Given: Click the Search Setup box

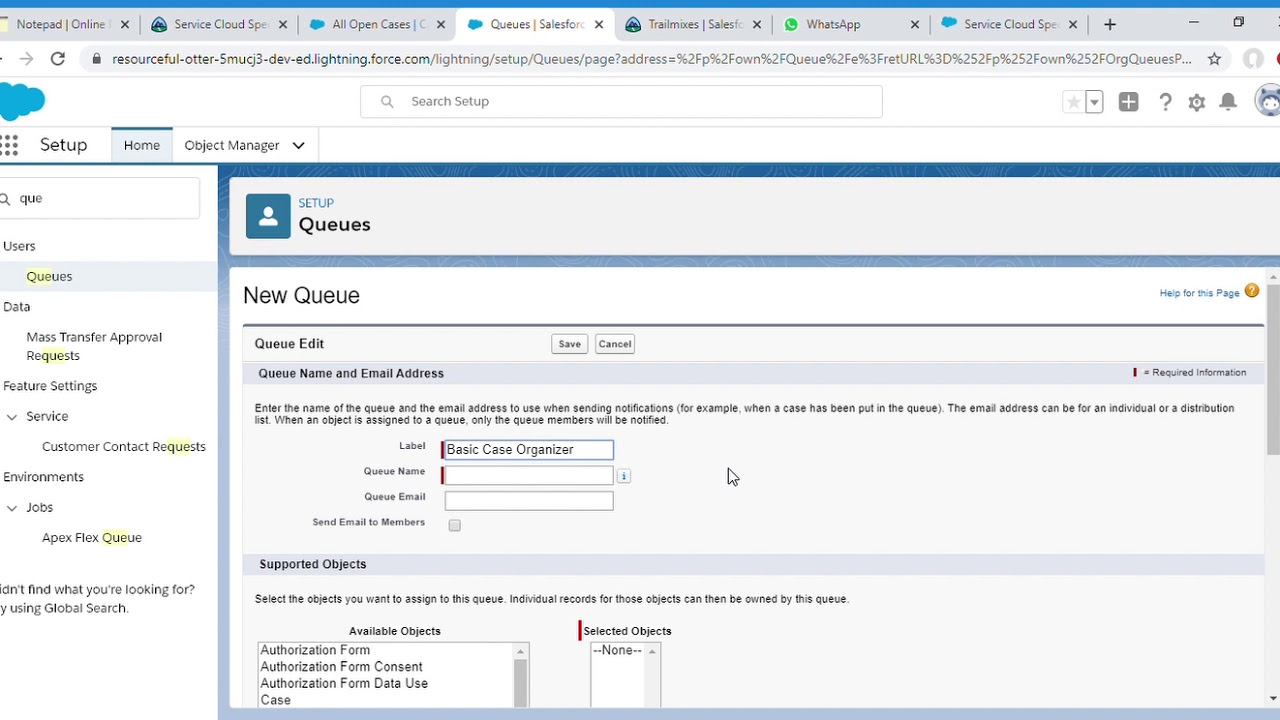Looking at the screenshot, I should click(x=621, y=101).
